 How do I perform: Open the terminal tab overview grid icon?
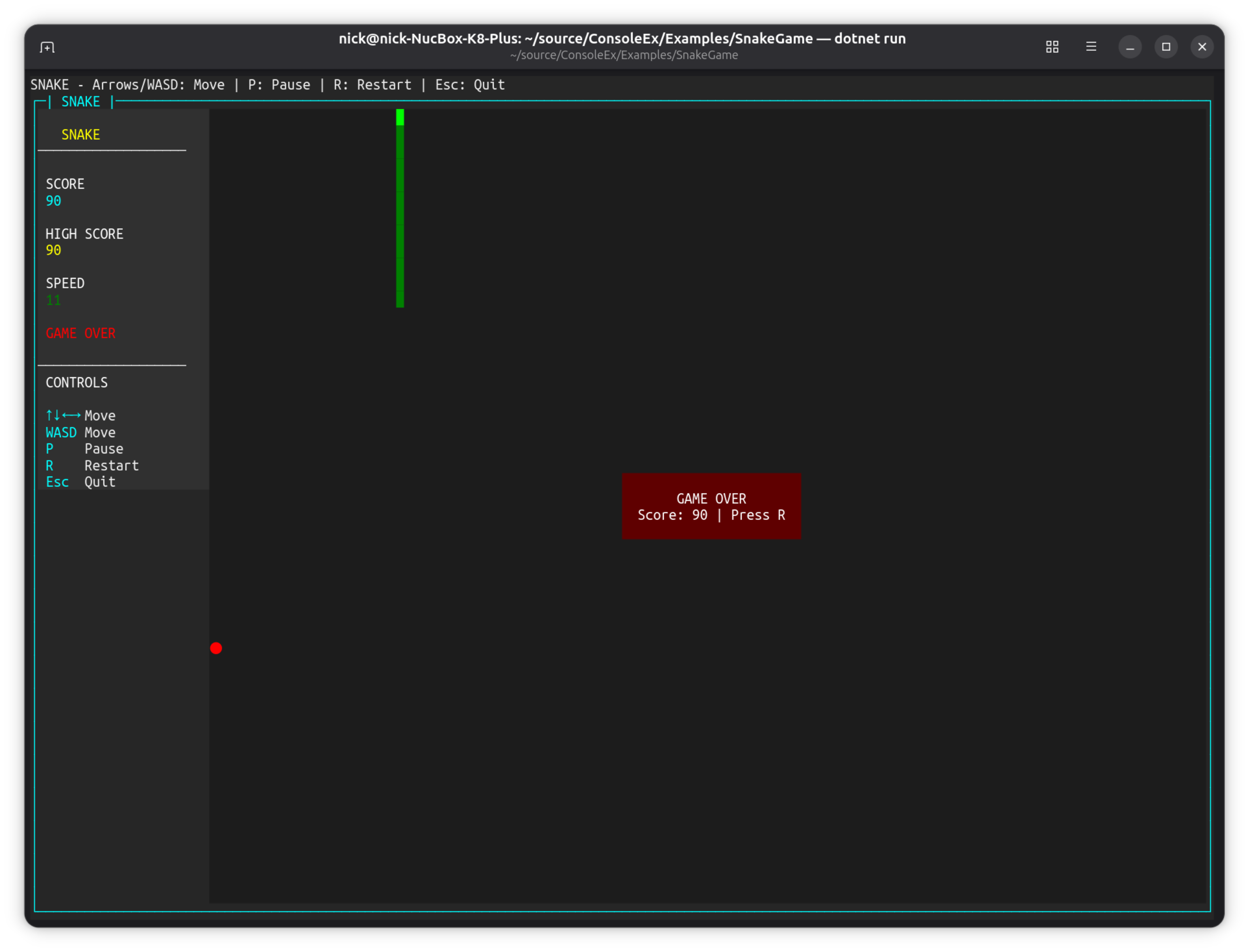coord(1052,47)
